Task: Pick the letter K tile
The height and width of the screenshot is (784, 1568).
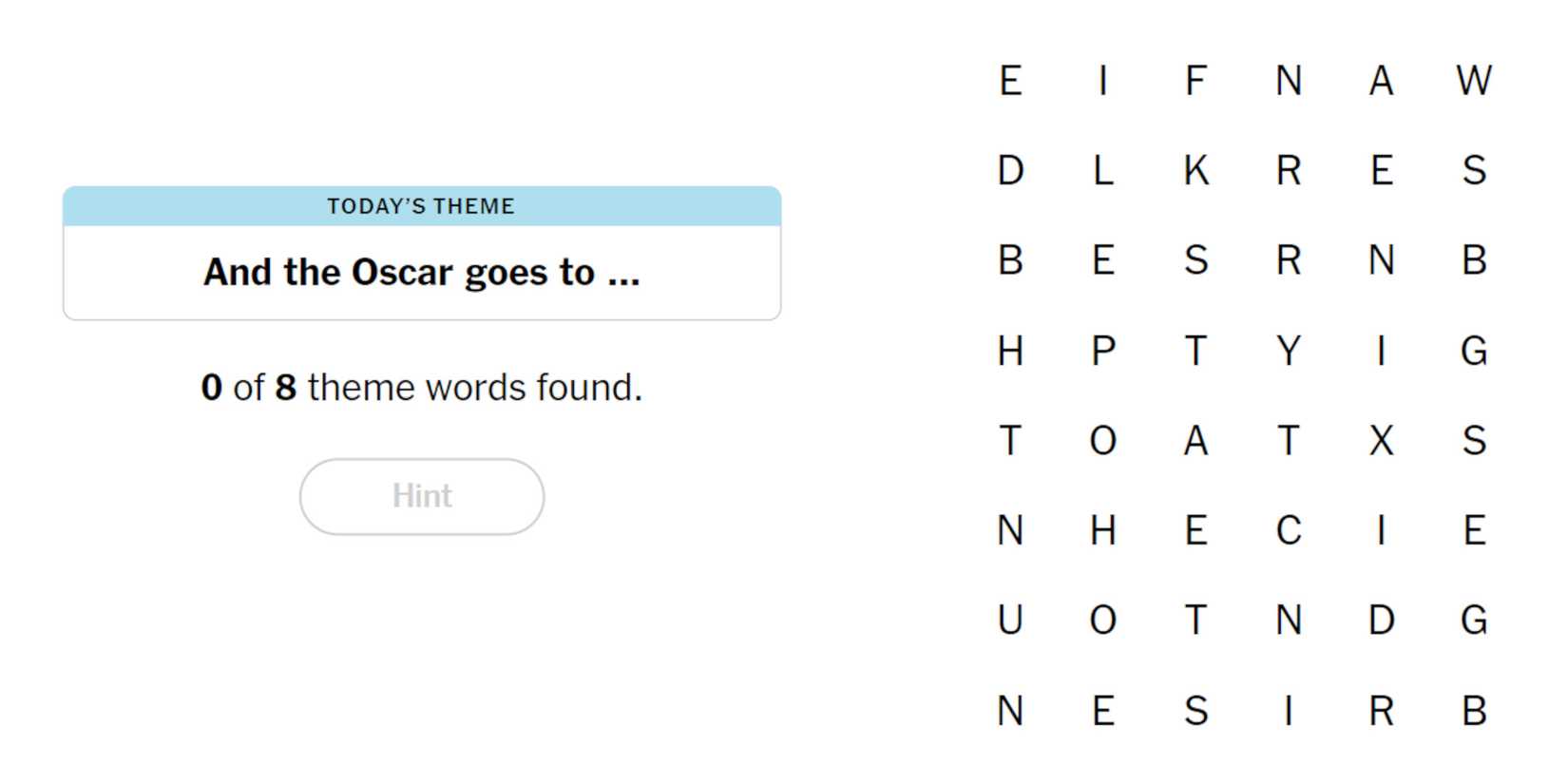Action: [x=1195, y=171]
